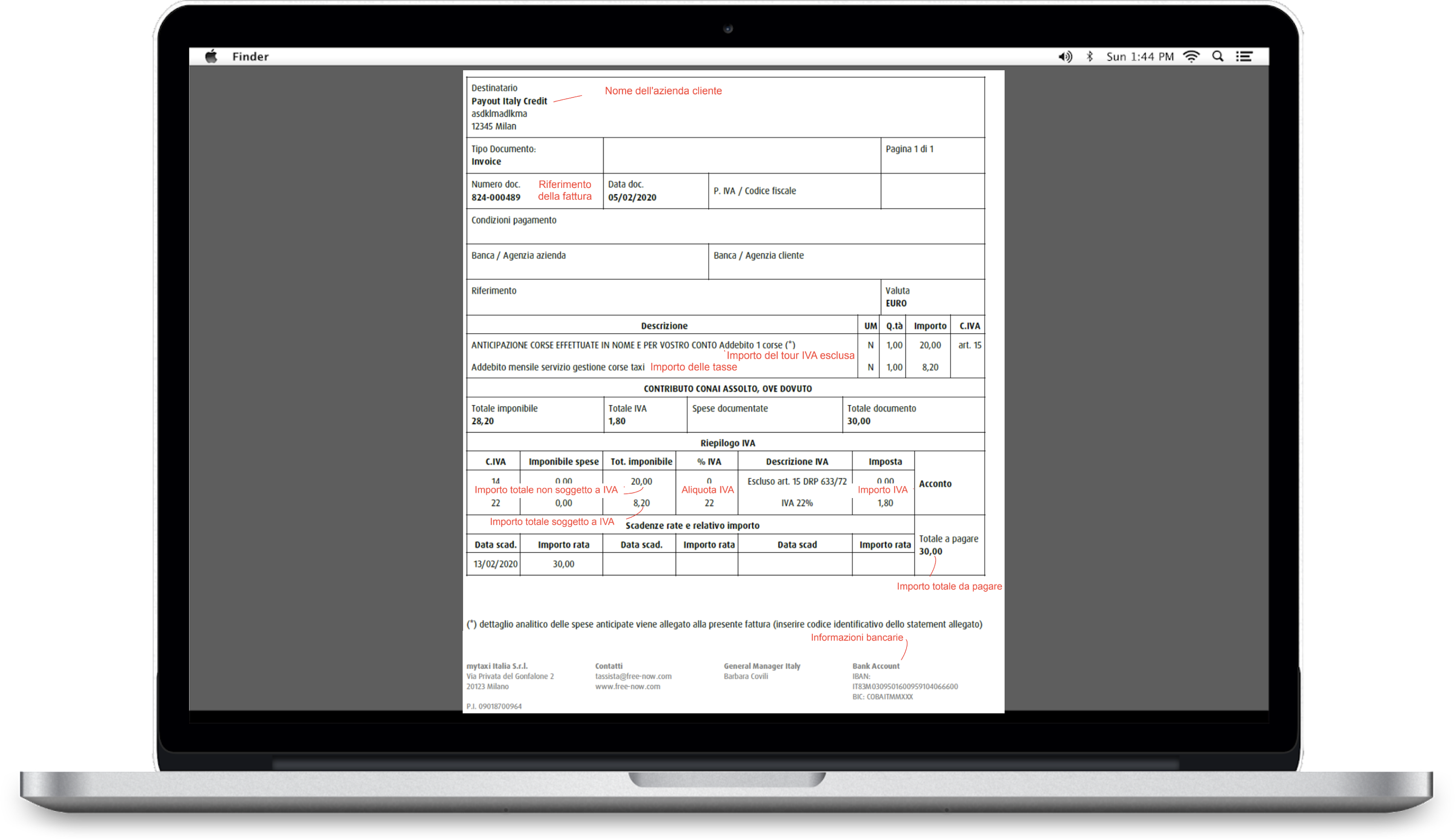Screen dimensions: 1455x840
Task: Click the Tipo Documento value Invoice
Action: click(486, 161)
